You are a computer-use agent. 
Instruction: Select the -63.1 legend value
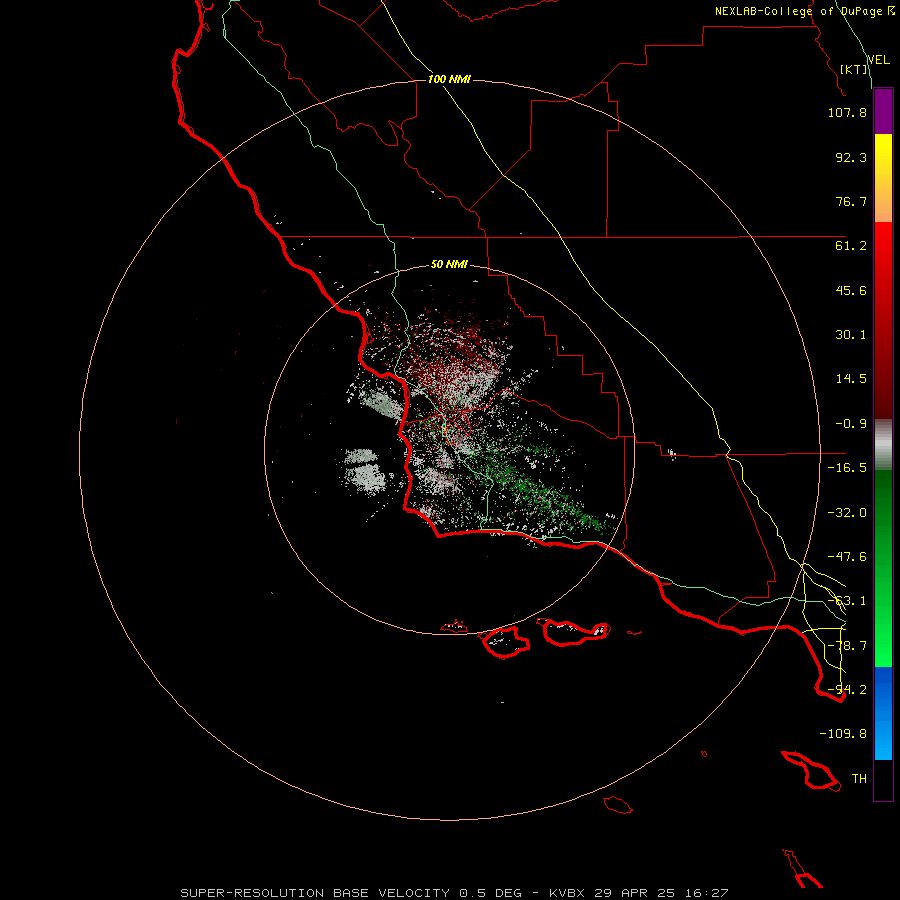coord(847,601)
